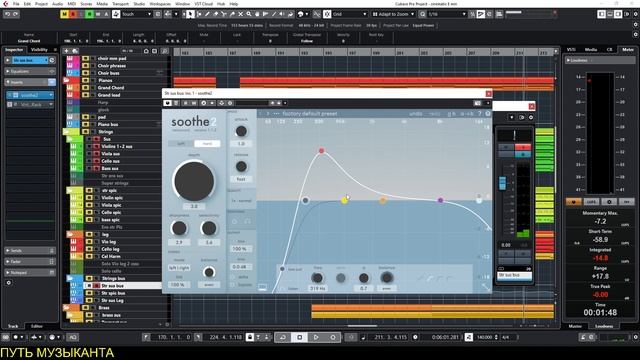Click the hard mode button in soothe2
The width and height of the screenshot is (640, 360).
(x=207, y=144)
